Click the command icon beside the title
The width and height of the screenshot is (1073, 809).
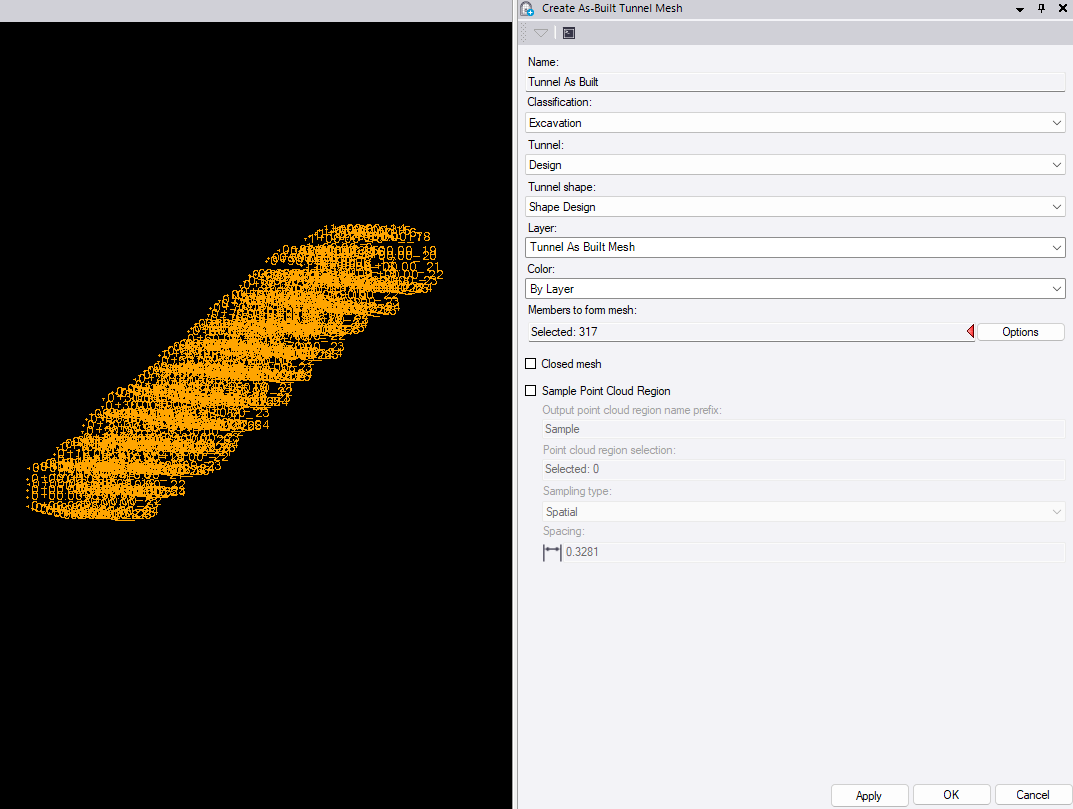click(526, 8)
